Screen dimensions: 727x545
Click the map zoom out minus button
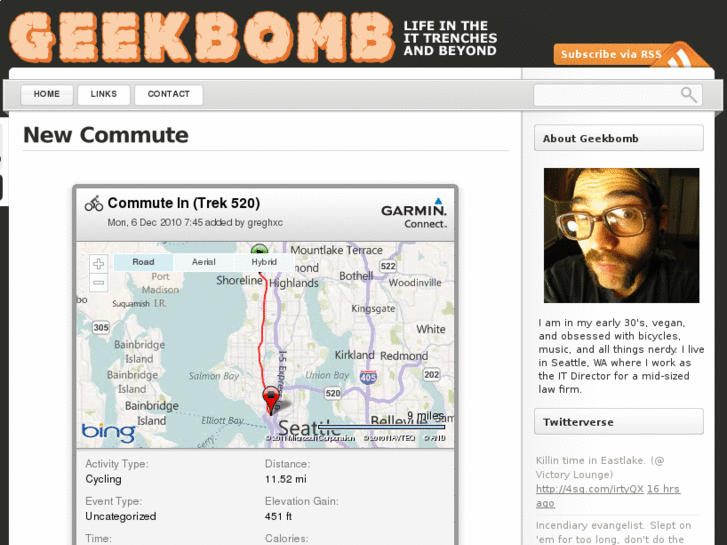(98, 282)
